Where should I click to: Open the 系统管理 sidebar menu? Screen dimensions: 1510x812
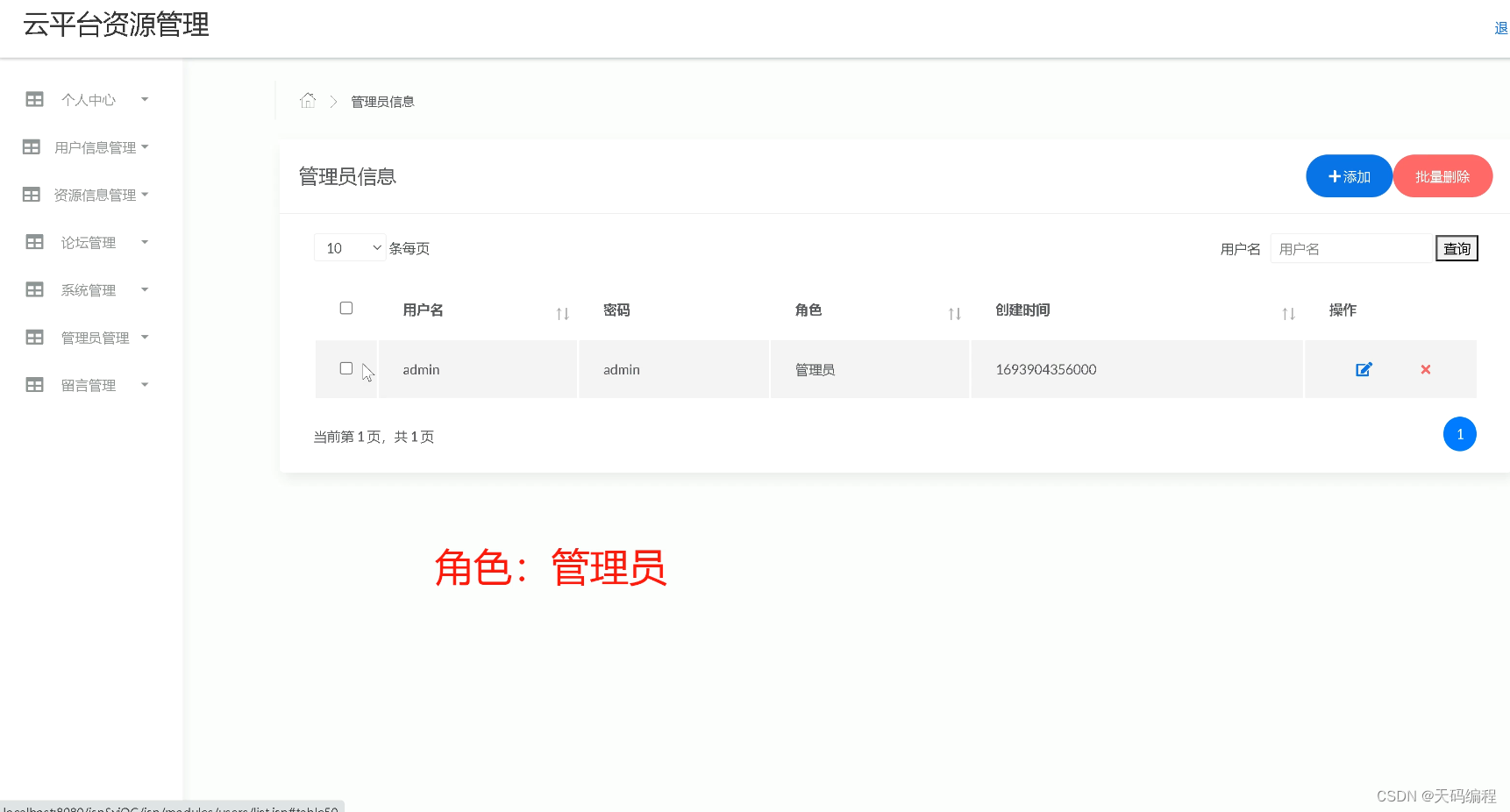pos(88,290)
